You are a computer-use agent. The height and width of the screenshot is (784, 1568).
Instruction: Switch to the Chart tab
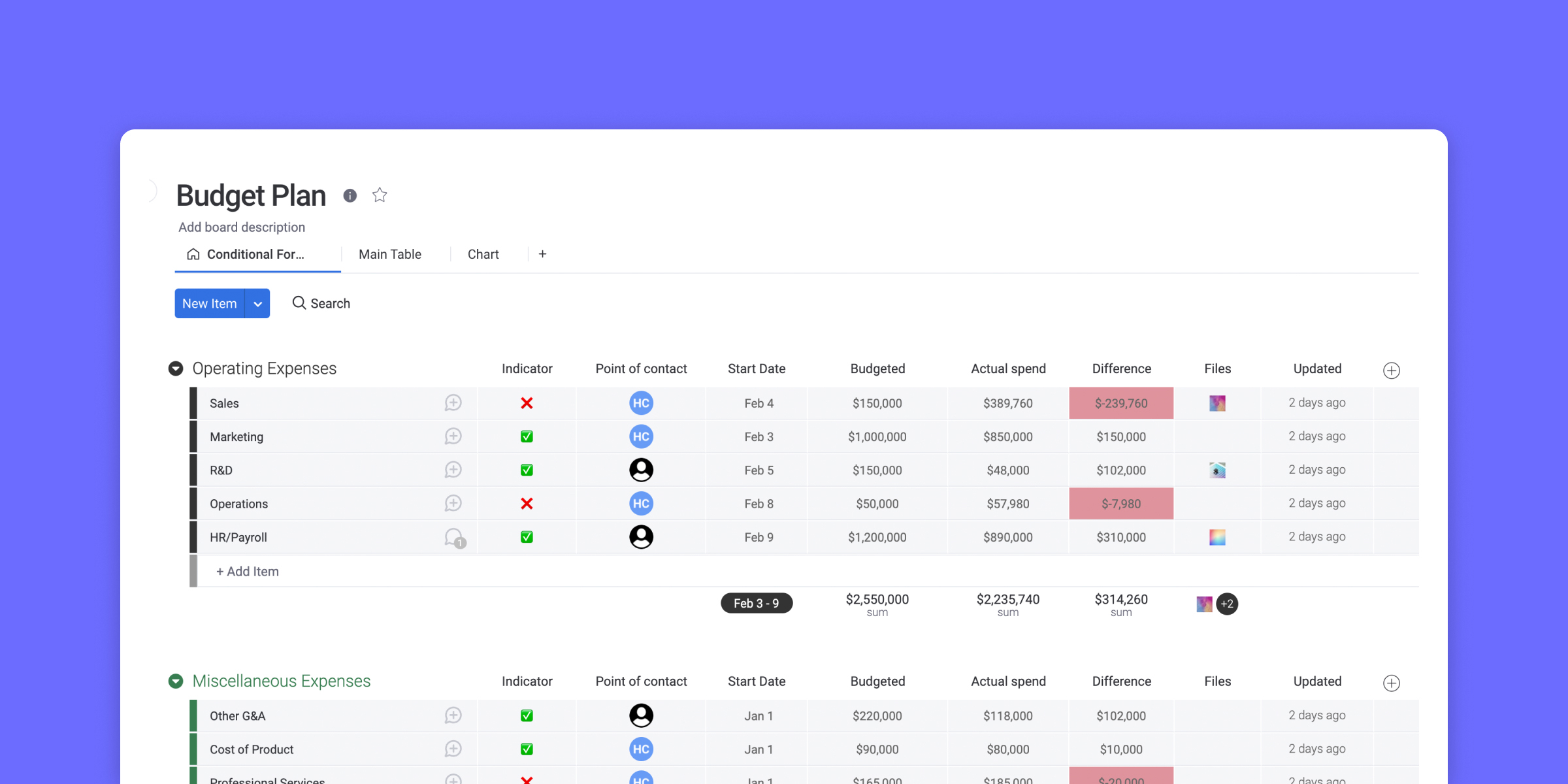(x=484, y=253)
